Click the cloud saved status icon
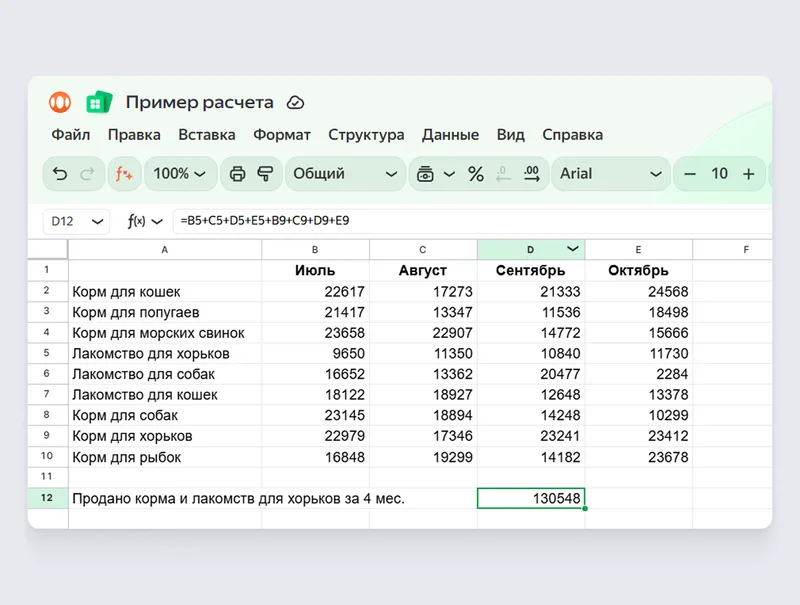800x605 pixels. click(295, 103)
